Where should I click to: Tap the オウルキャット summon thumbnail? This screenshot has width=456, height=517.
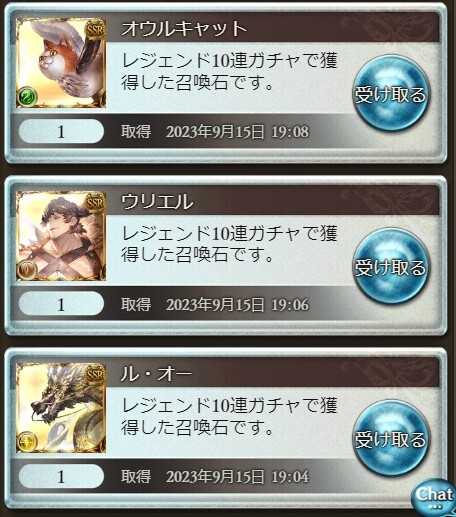coord(61,63)
